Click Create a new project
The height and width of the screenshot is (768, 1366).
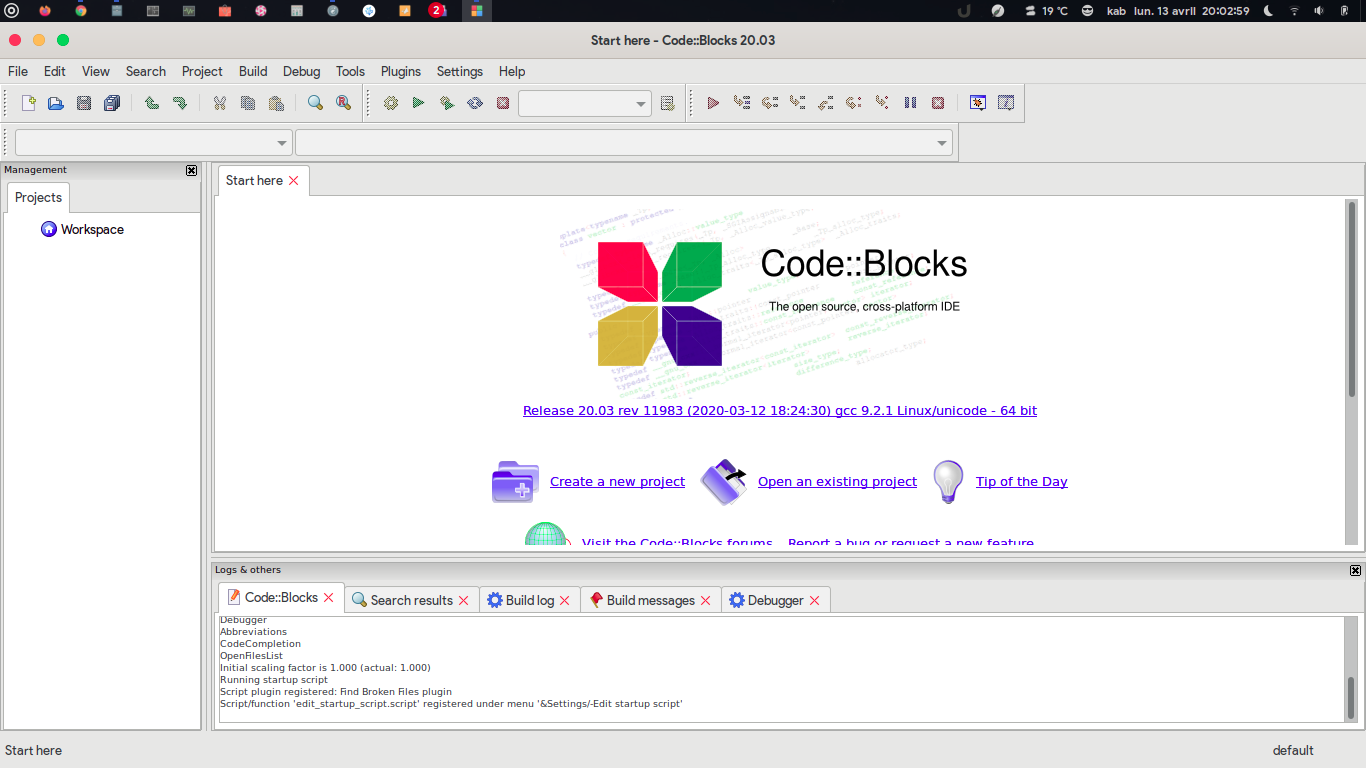click(x=617, y=481)
